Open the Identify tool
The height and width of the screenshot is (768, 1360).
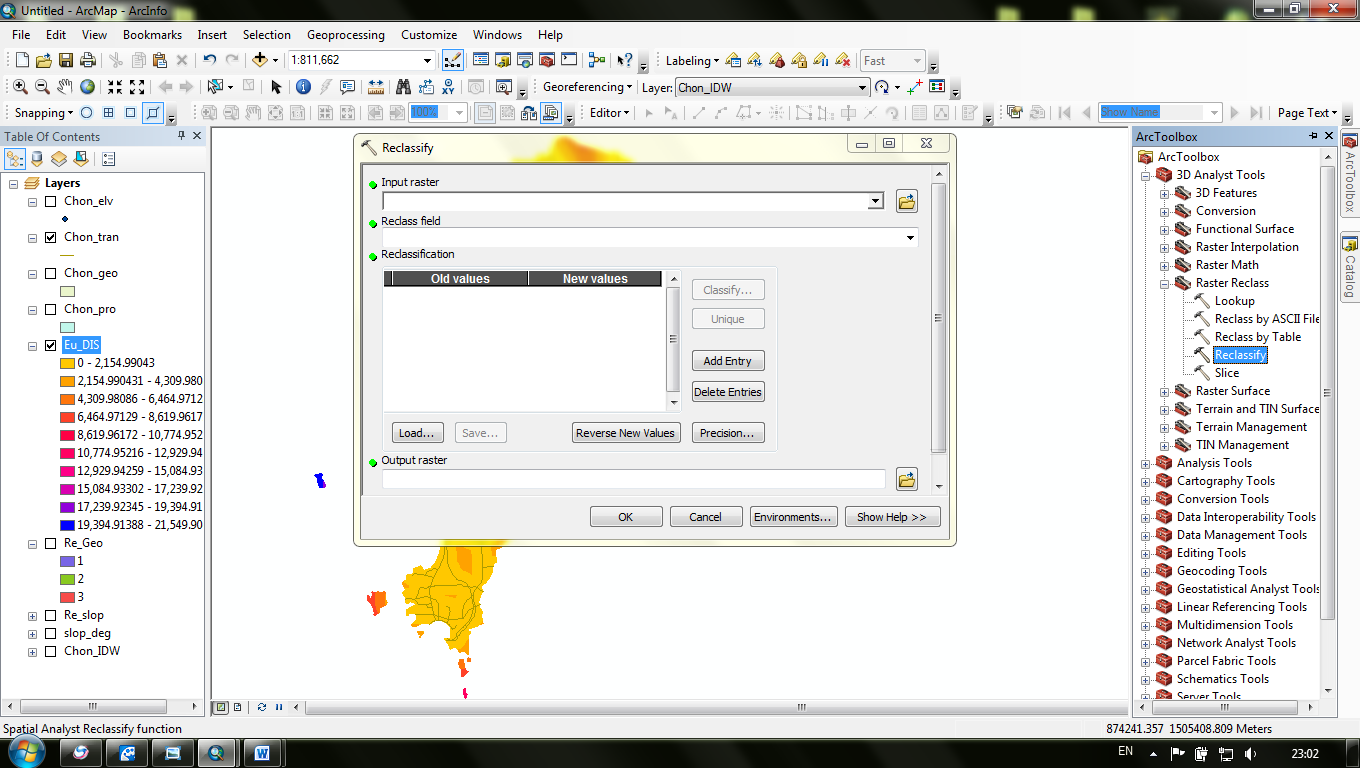point(304,86)
